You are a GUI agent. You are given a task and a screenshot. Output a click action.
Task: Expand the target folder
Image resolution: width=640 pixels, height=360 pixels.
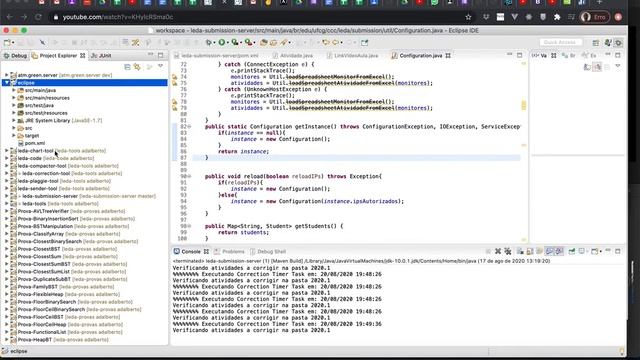coord(14,136)
